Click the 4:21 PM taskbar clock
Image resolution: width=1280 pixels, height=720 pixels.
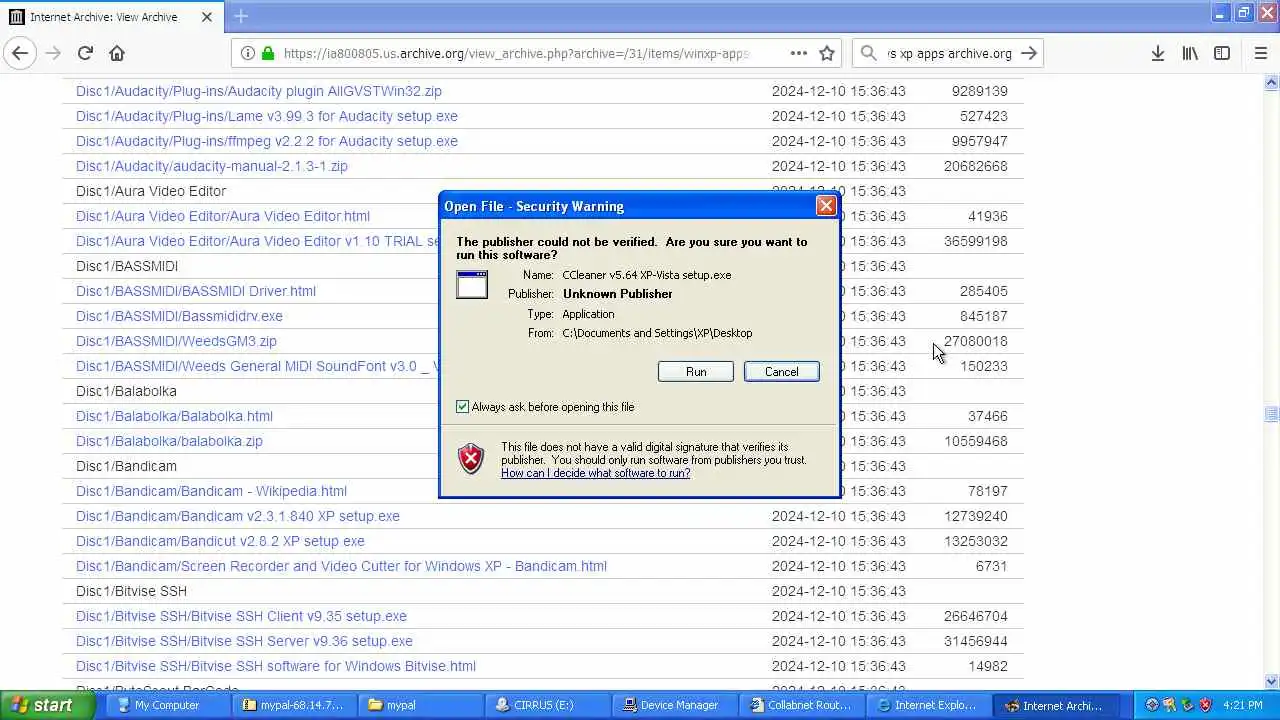tap(1243, 705)
